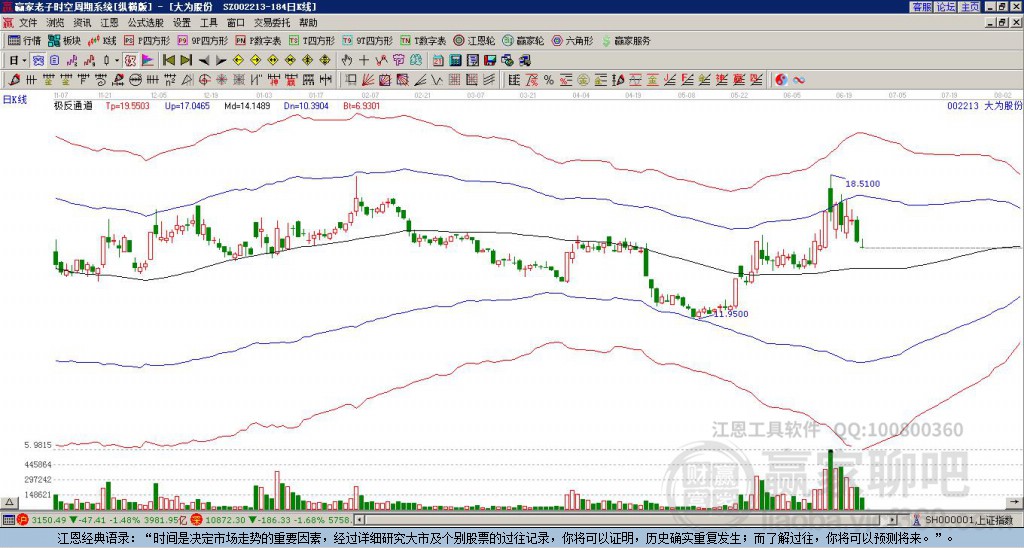The image size is (1024, 548).
Task: Open the 帮助 menu
Action: (x=308, y=23)
